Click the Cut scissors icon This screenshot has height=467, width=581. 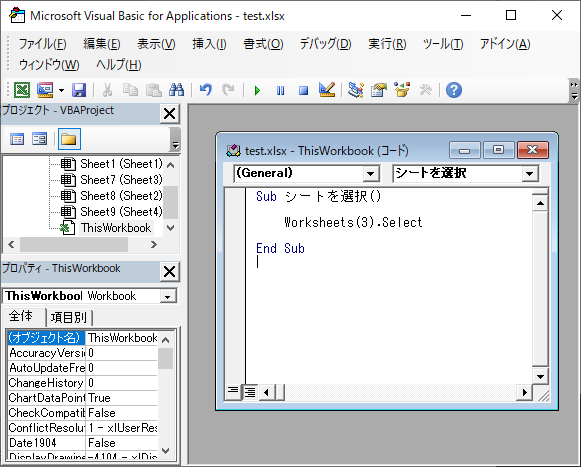pyautogui.click(x=107, y=90)
